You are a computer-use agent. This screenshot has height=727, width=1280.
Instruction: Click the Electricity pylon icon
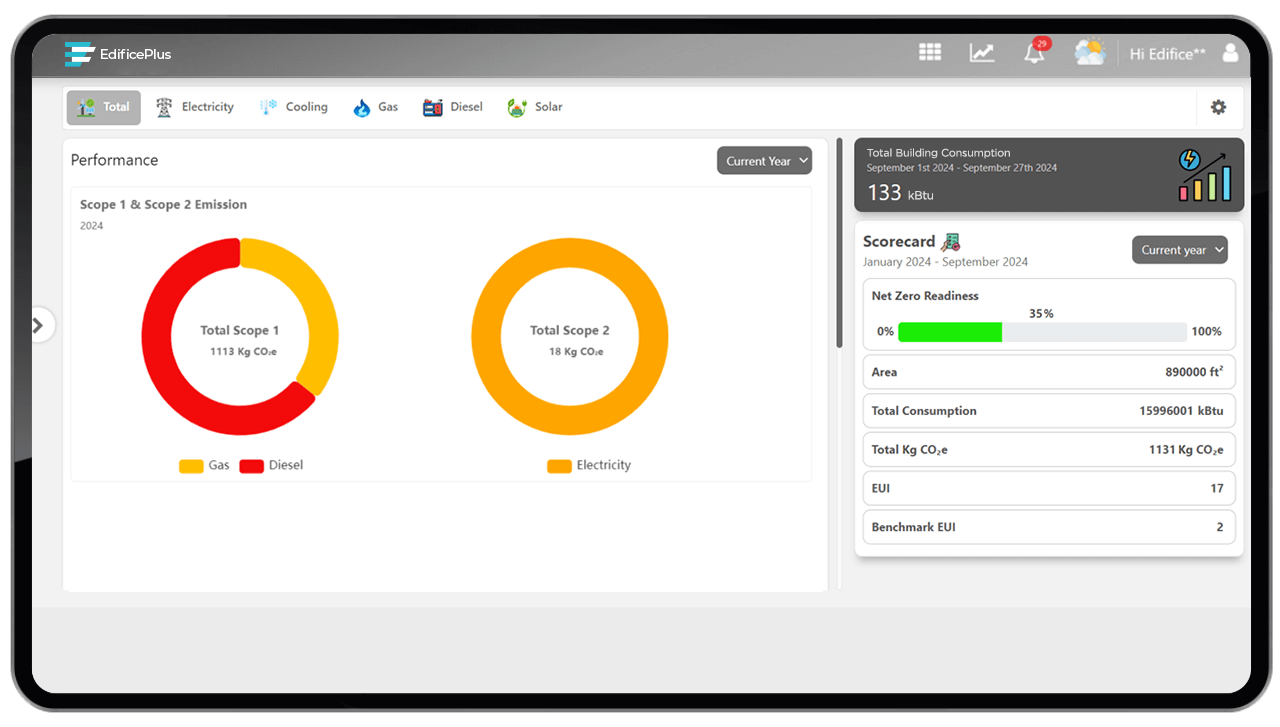(164, 107)
